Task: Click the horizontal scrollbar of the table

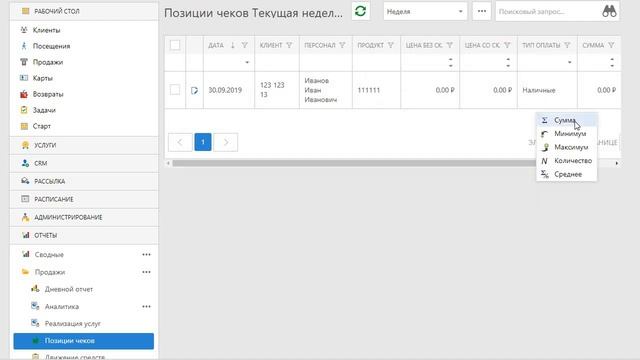Action: (x=353, y=163)
